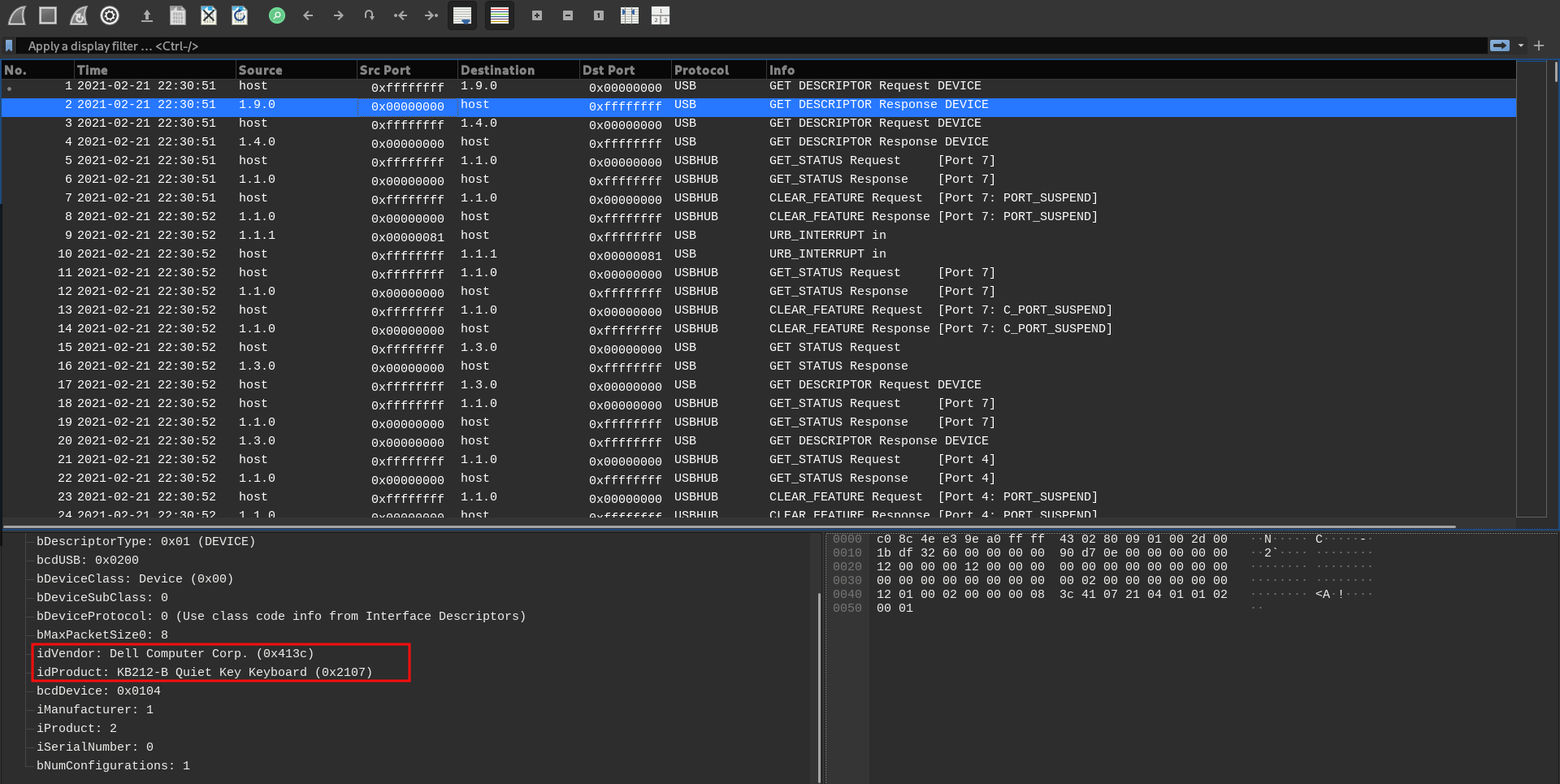Sort packets by the Protocol column header

tap(701, 71)
